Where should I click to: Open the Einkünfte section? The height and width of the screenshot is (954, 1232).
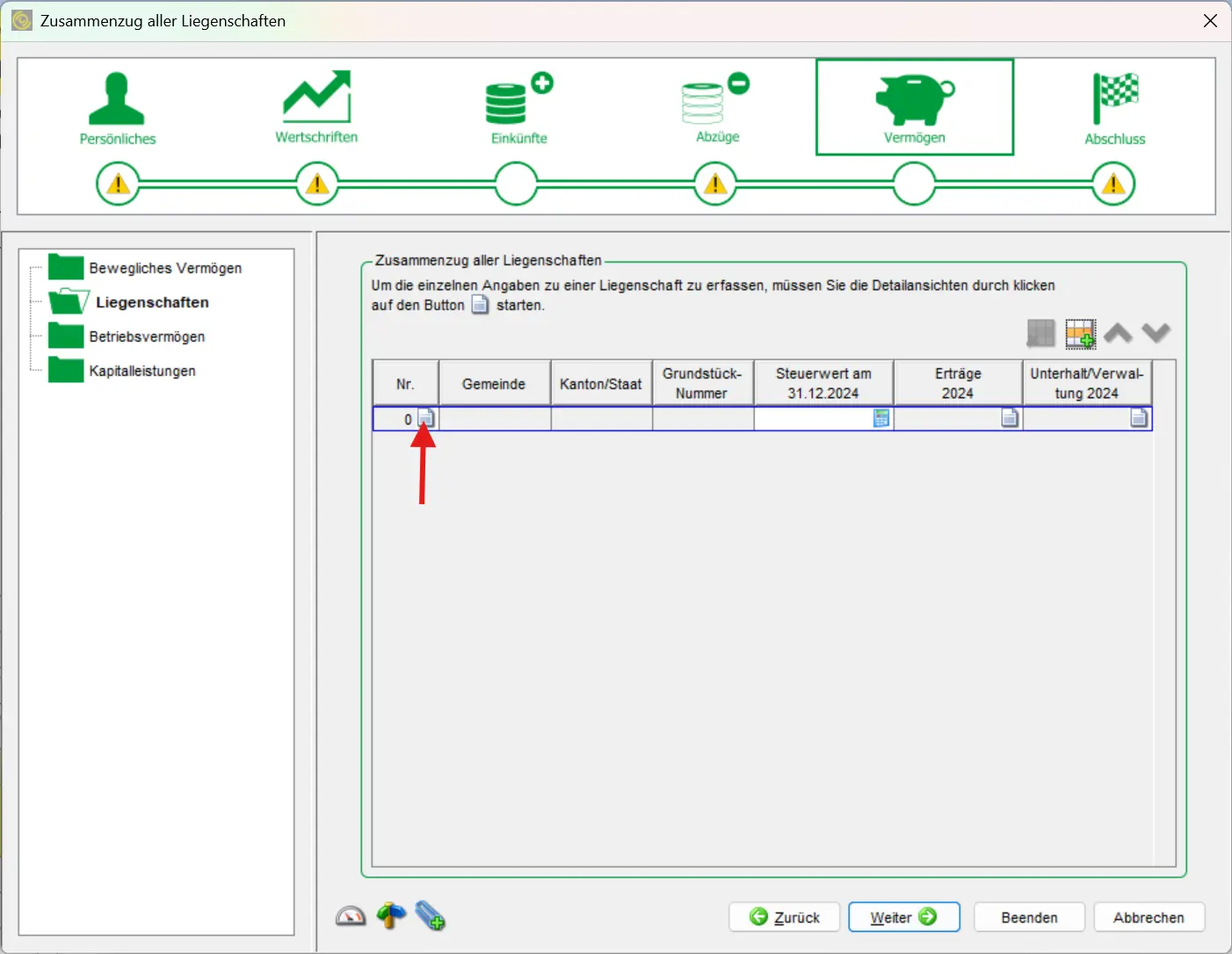(x=518, y=109)
